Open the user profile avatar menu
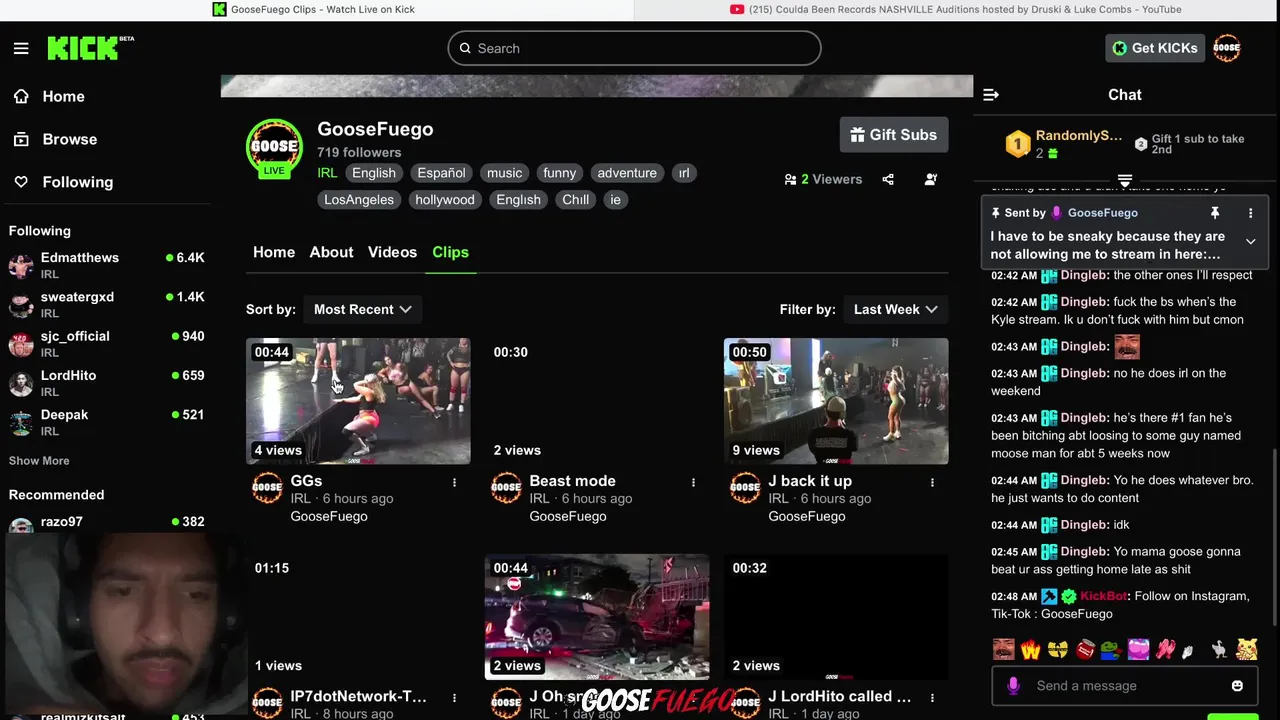This screenshot has height=720, width=1280. pos(1226,48)
